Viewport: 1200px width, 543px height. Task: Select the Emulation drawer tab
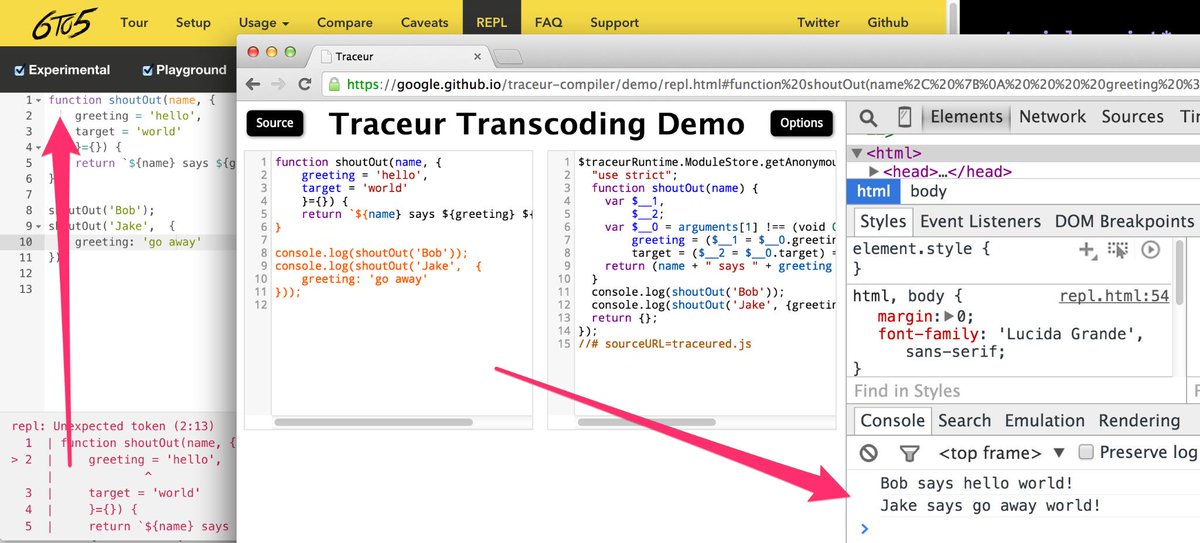click(x=1044, y=421)
